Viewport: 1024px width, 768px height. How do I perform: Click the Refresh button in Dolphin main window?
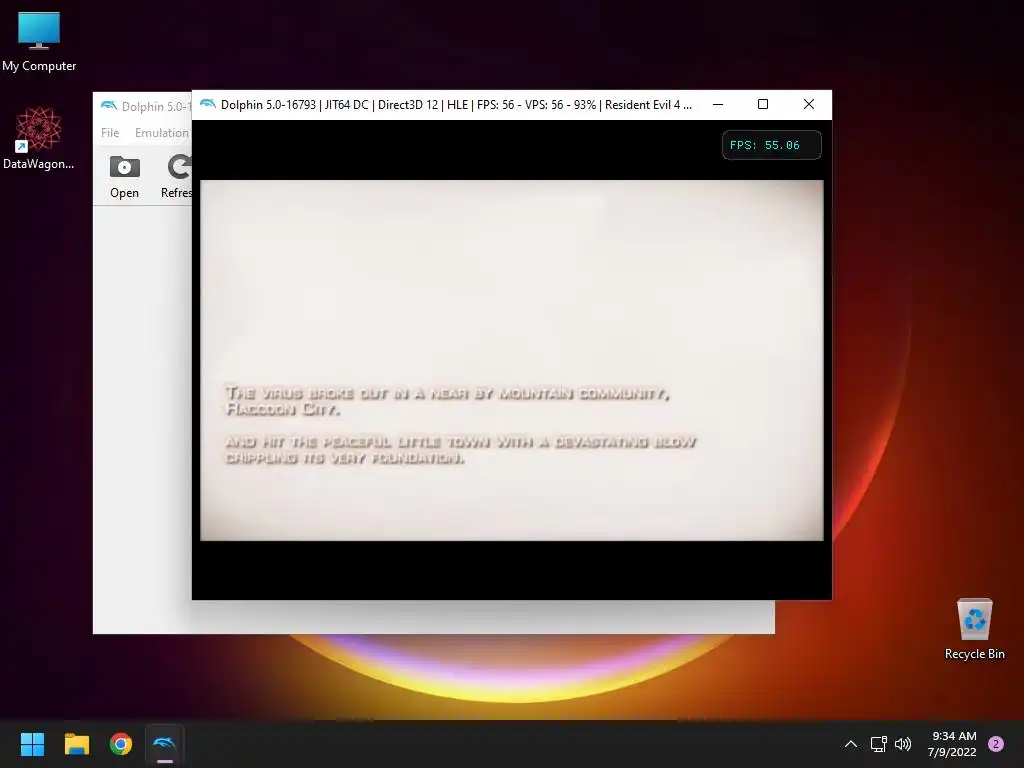(176, 177)
